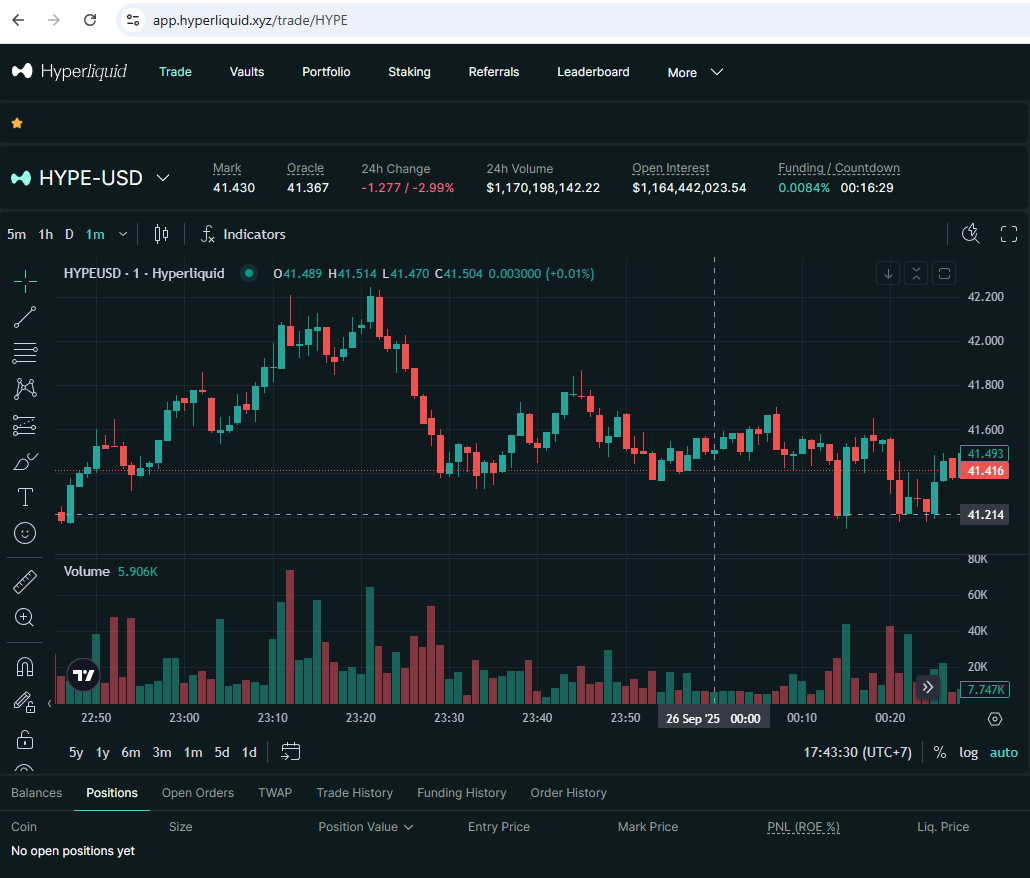1030x878 pixels.
Task: View the Trade History tab
Action: coord(355,793)
